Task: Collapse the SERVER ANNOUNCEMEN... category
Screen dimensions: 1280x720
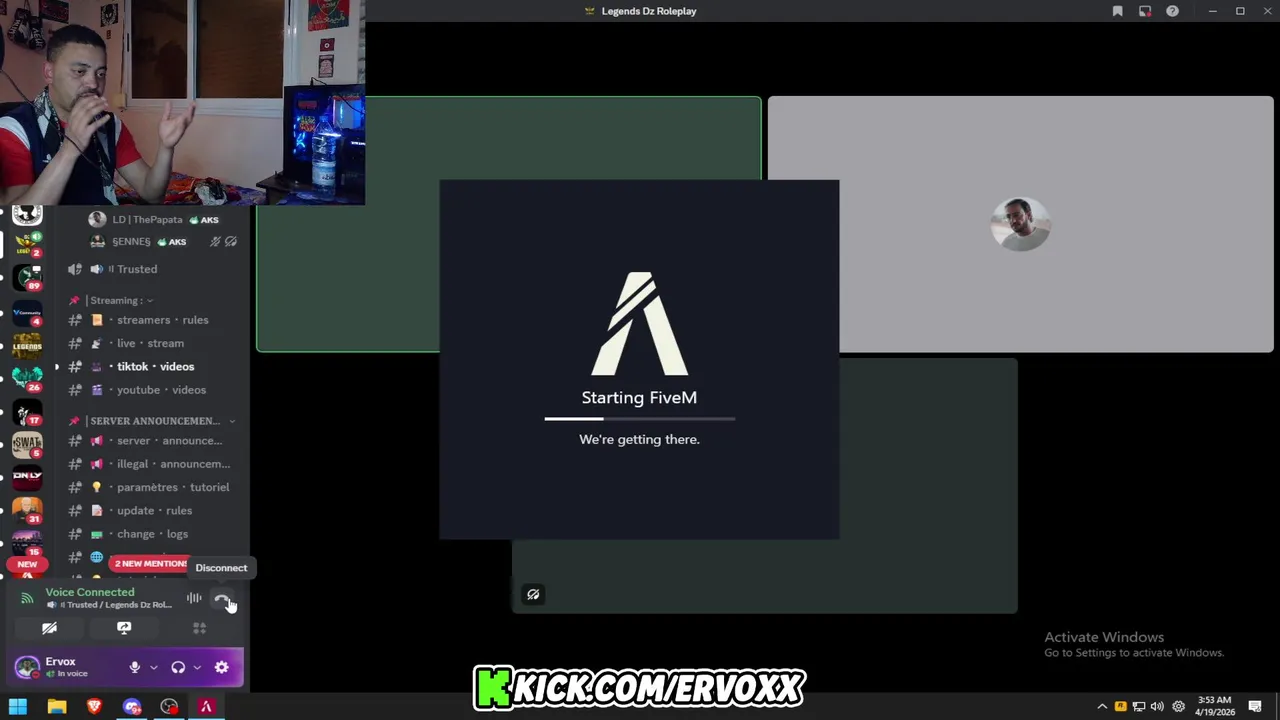Action: (152, 421)
